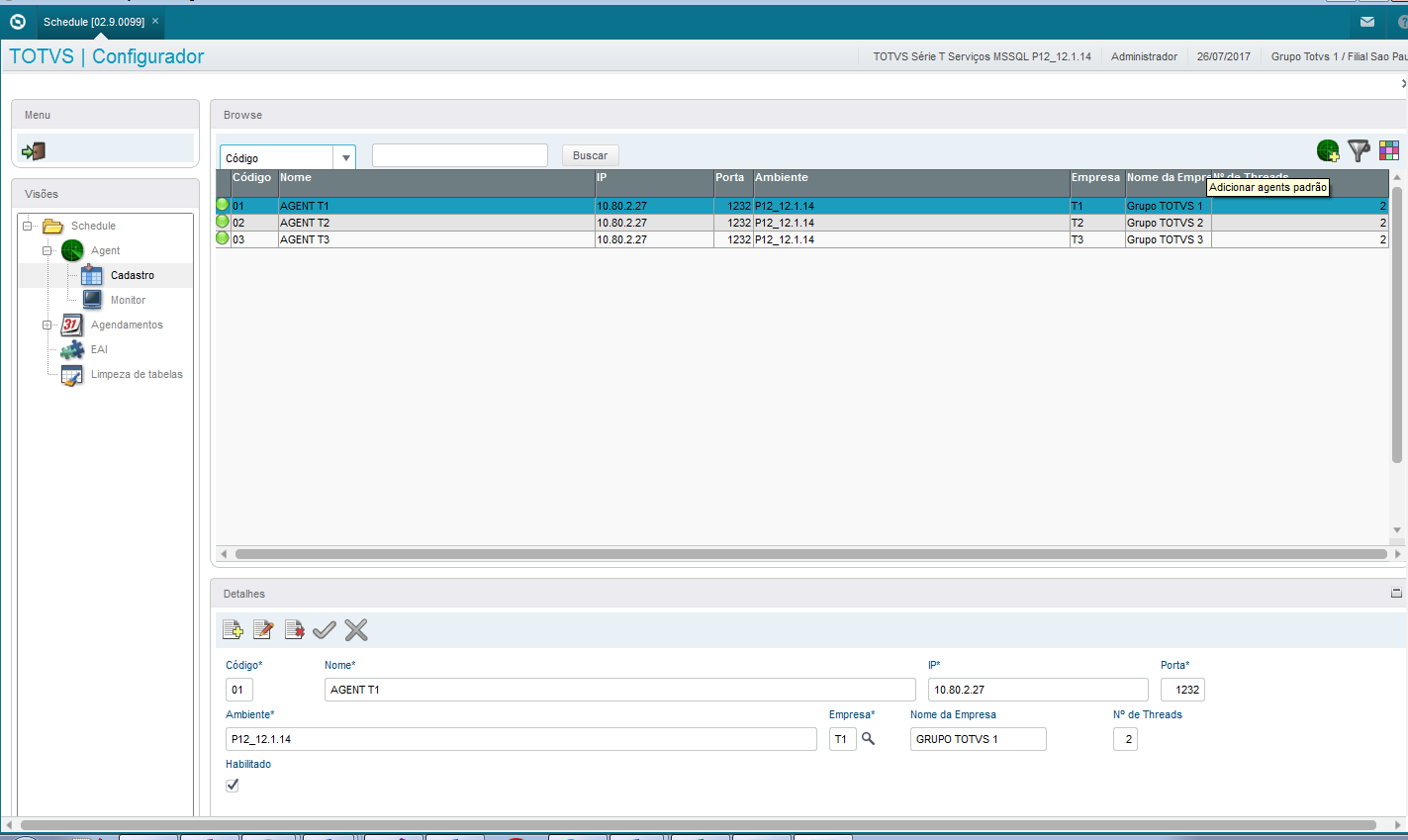This screenshot has width=1408, height=840.
Task: Select the AGENT T3 row name
Action: click(x=305, y=239)
